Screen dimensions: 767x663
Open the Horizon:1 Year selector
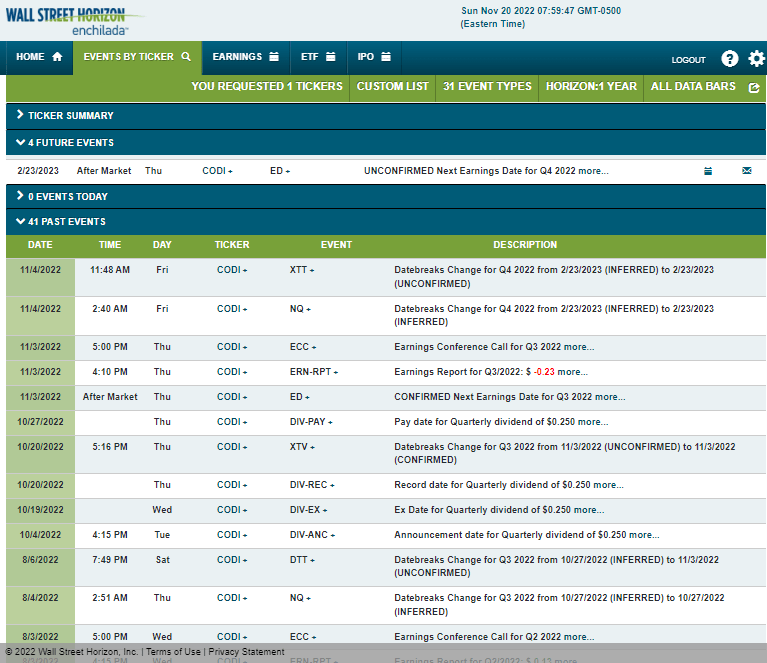(591, 87)
